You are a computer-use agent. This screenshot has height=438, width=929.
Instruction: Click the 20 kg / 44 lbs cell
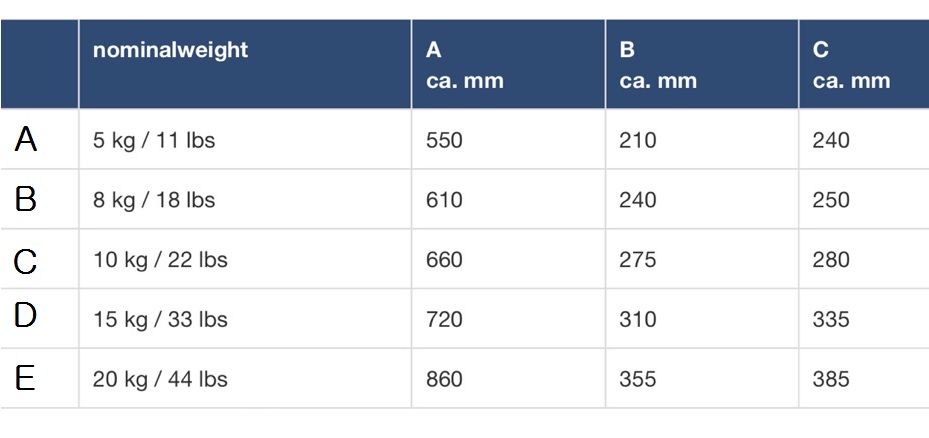coord(160,380)
